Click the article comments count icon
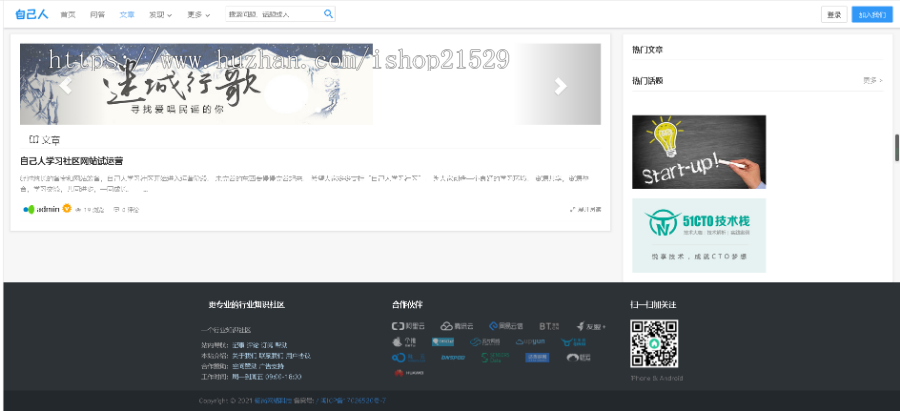This screenshot has height=411, width=900. pyautogui.click(x=117, y=210)
